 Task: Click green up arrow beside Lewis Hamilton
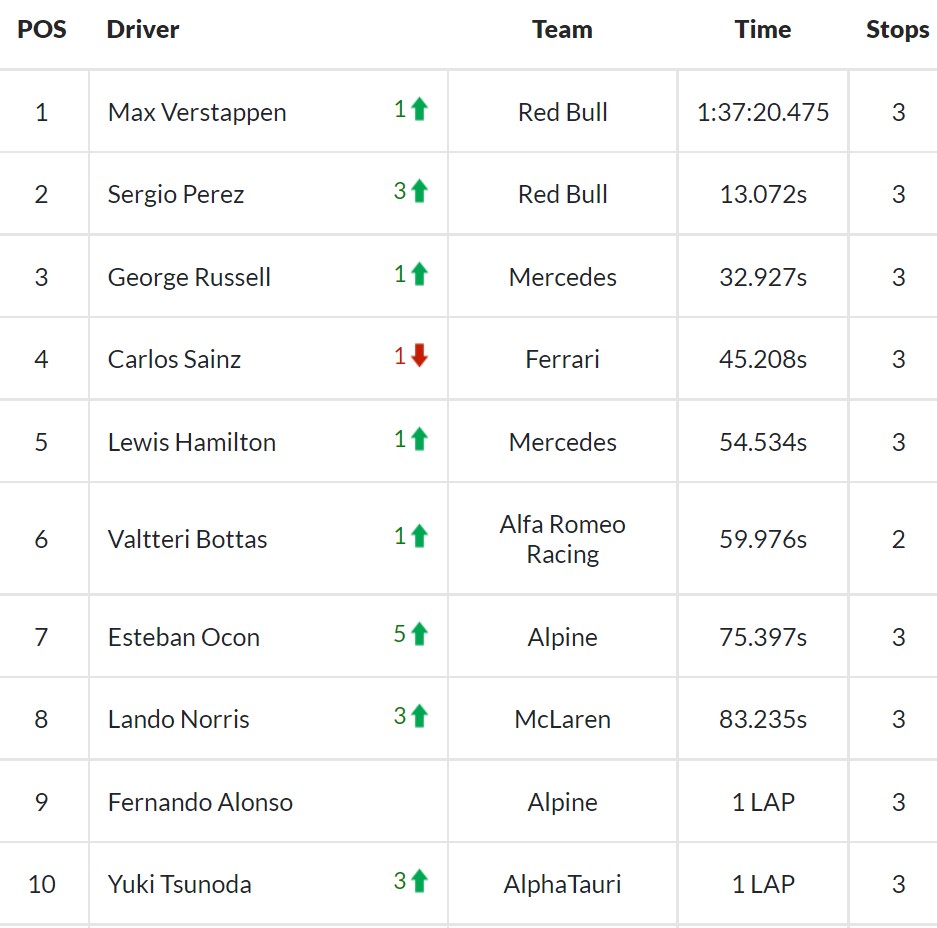[419, 439]
